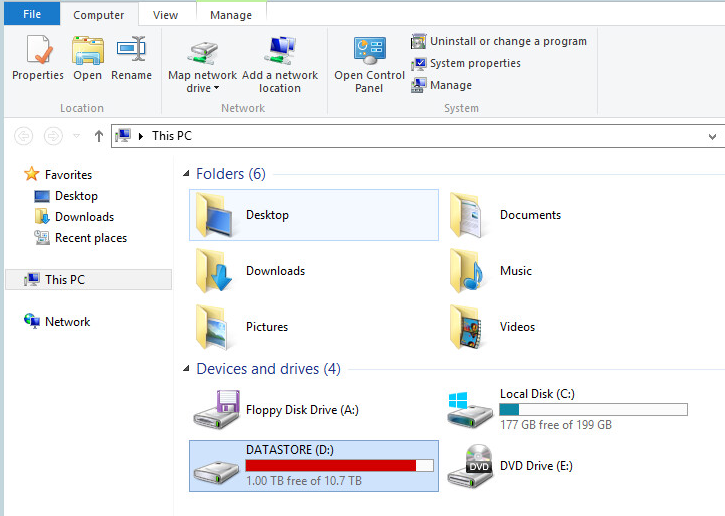This screenshot has width=725, height=516.
Task: Select Desktop under Favorites
Action: [66, 196]
